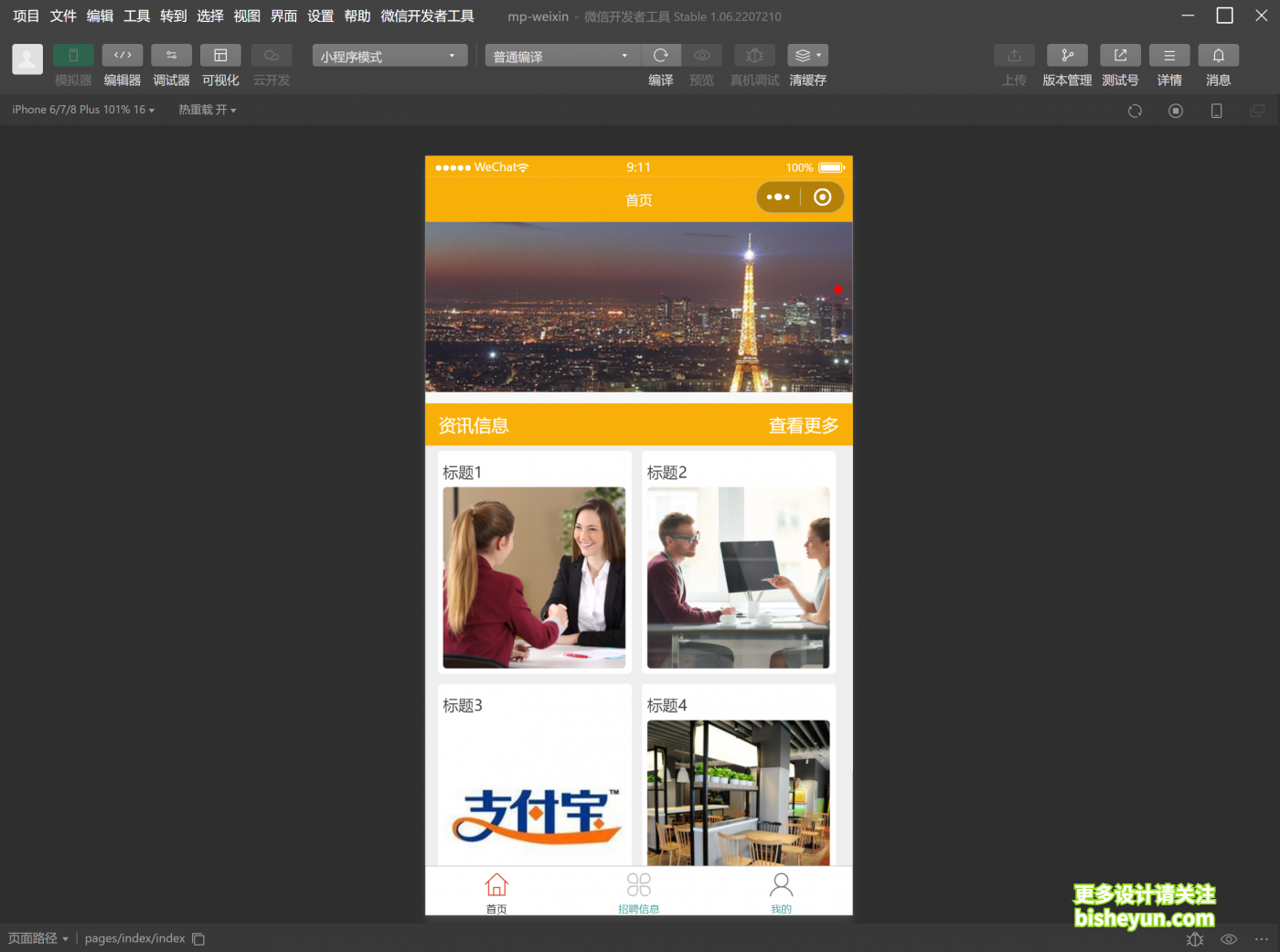Viewport: 1280px width, 952px height.
Task: Open the 热重载 hot reload dropdown
Action: click(x=208, y=110)
